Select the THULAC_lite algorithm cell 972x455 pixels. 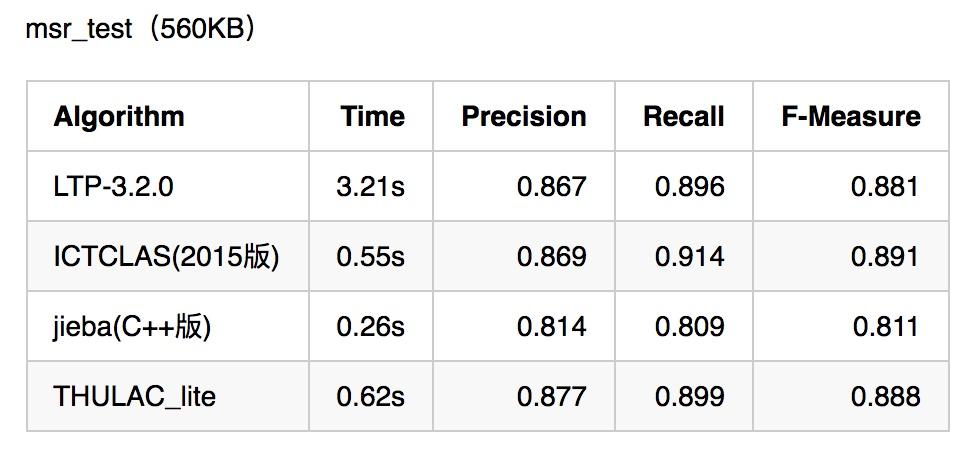(135, 397)
